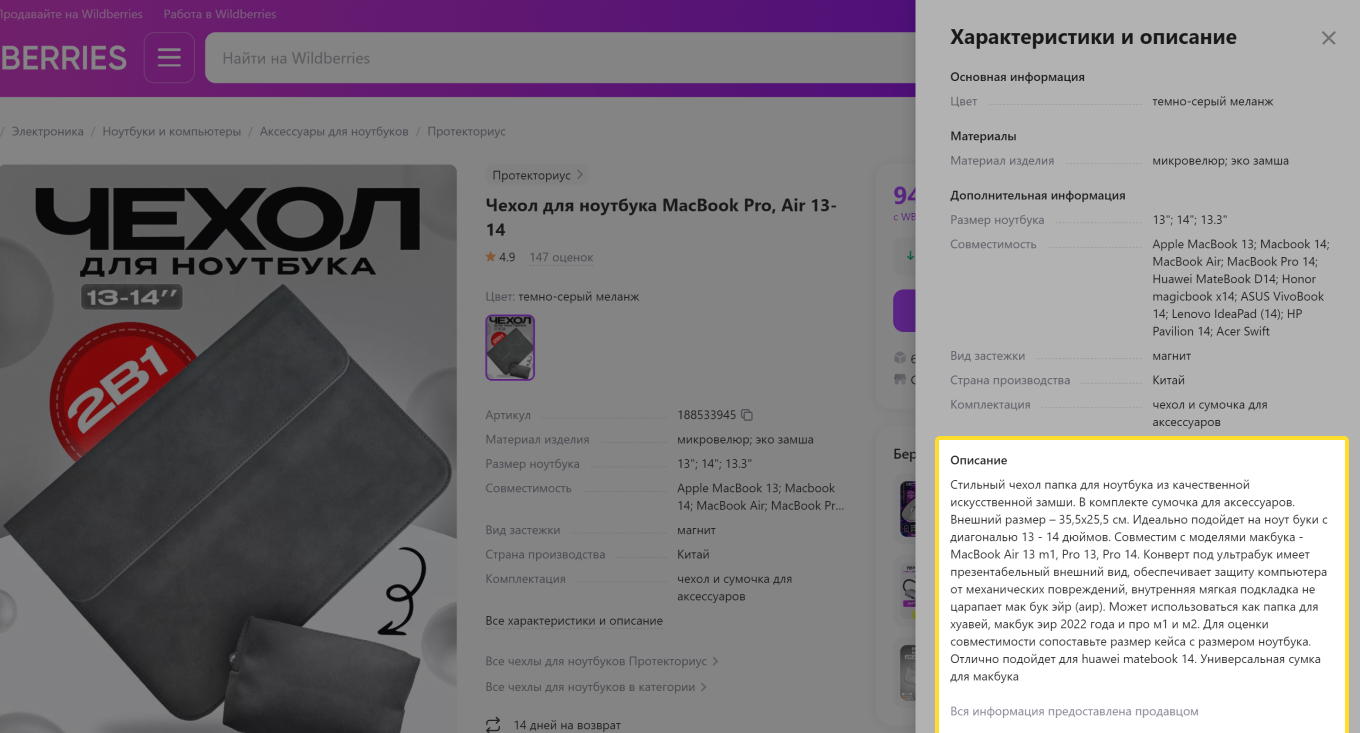Open Все чехлы для ноутбуков Протекториус link
This screenshot has width=1360, height=733.
click(x=602, y=661)
